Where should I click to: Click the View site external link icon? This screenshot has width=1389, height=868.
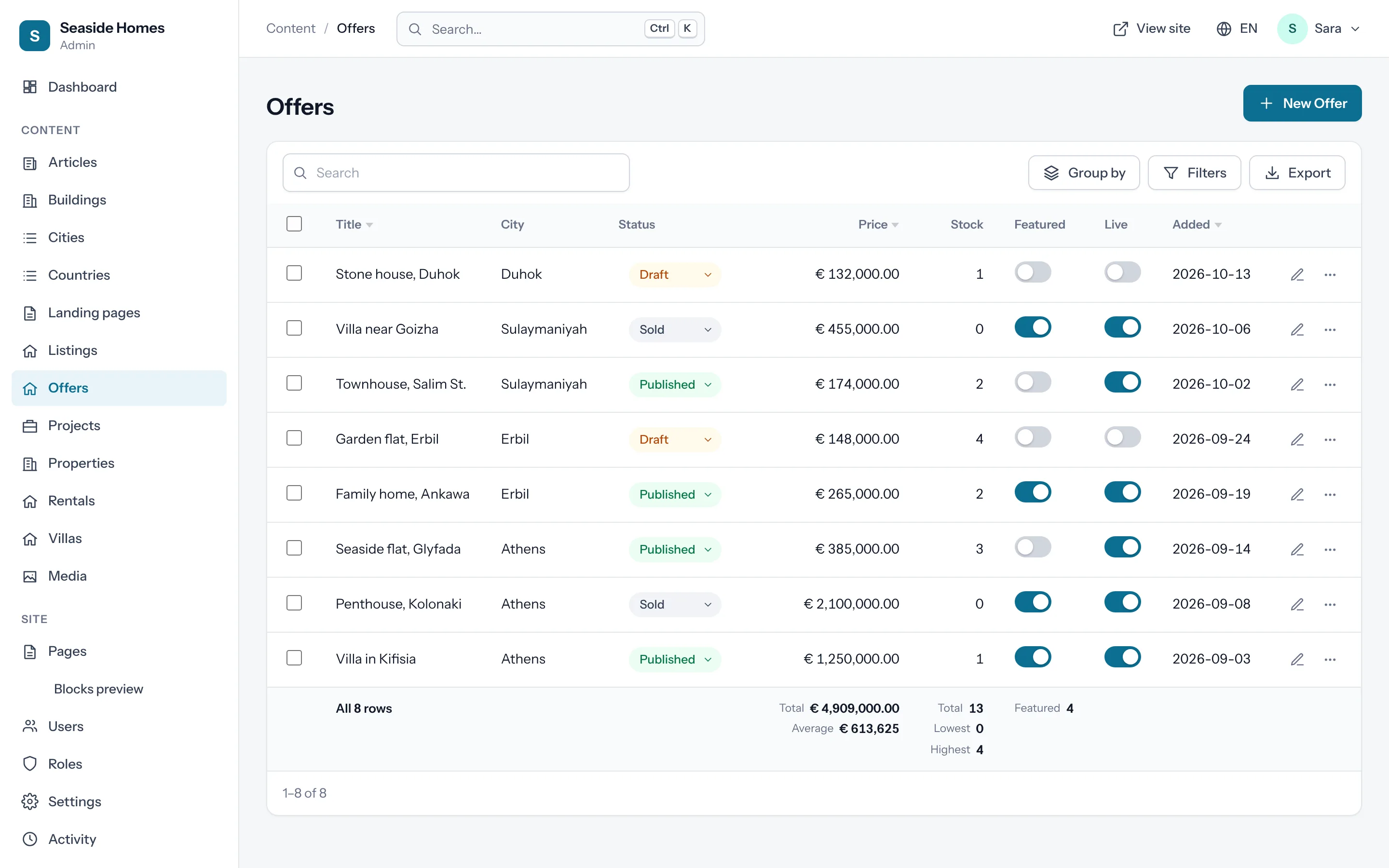(1120, 29)
